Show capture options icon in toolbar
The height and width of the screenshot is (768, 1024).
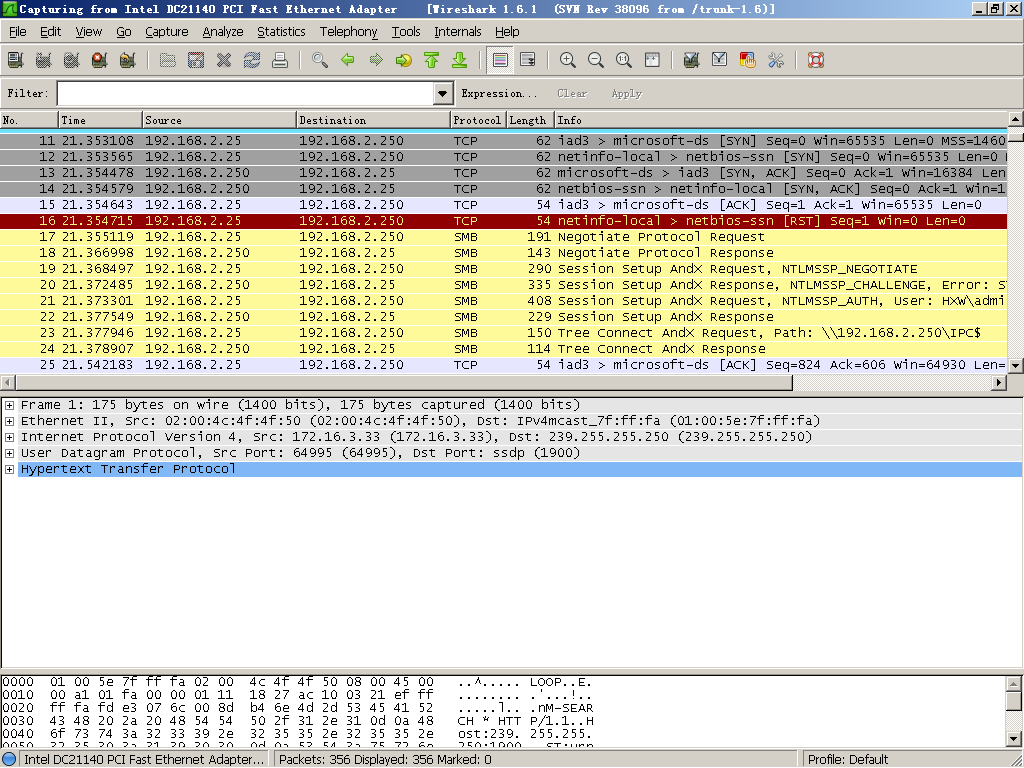pos(44,60)
